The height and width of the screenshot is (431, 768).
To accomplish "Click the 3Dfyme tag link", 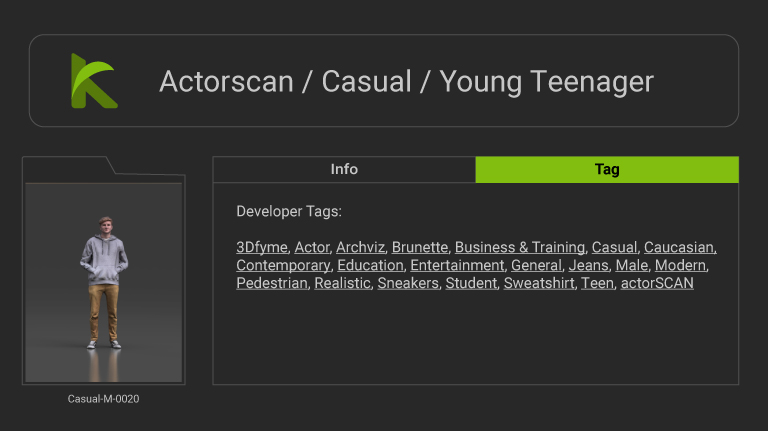I will point(262,247).
